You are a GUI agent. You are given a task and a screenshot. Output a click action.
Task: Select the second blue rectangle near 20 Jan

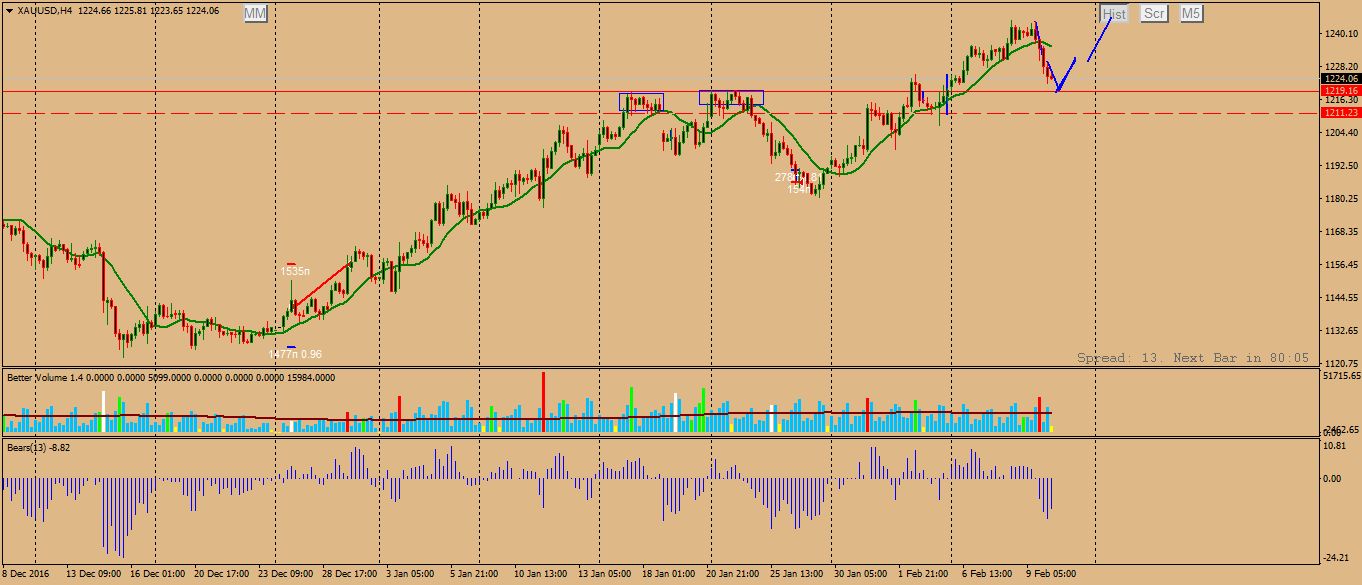pyautogui.click(x=731, y=97)
